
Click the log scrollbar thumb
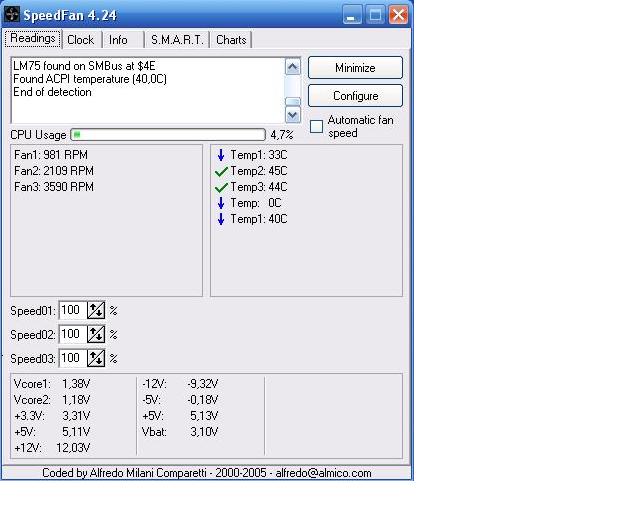point(292,102)
